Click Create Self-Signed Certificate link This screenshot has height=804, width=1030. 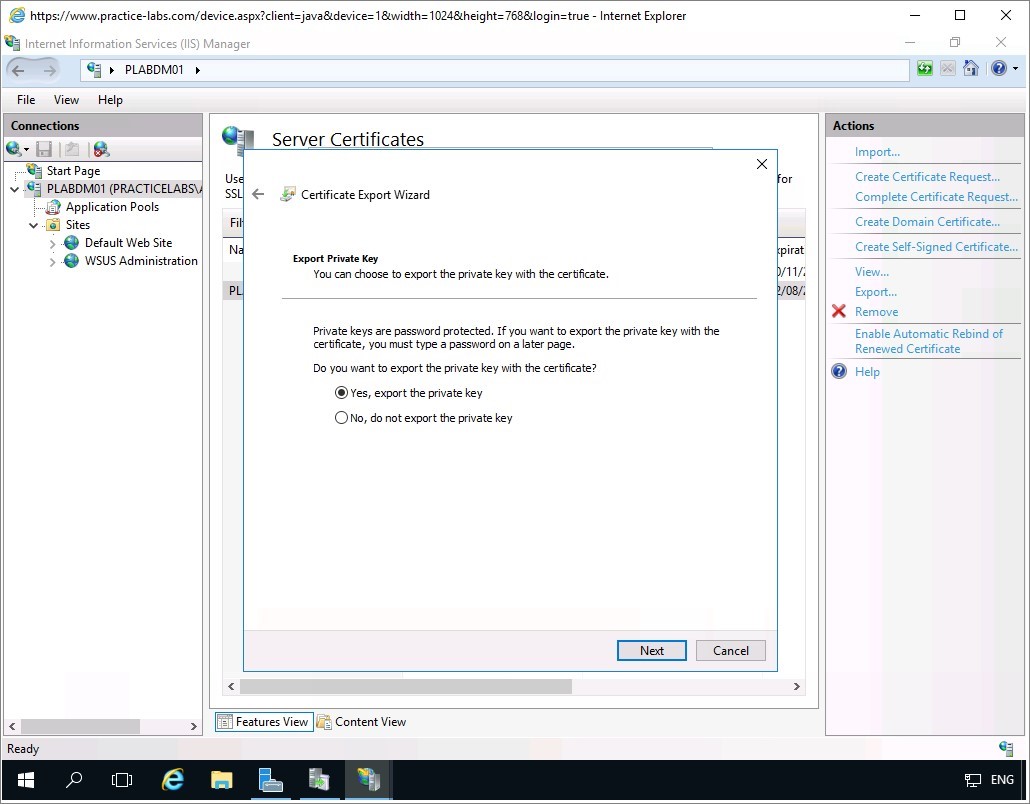[x=936, y=247]
